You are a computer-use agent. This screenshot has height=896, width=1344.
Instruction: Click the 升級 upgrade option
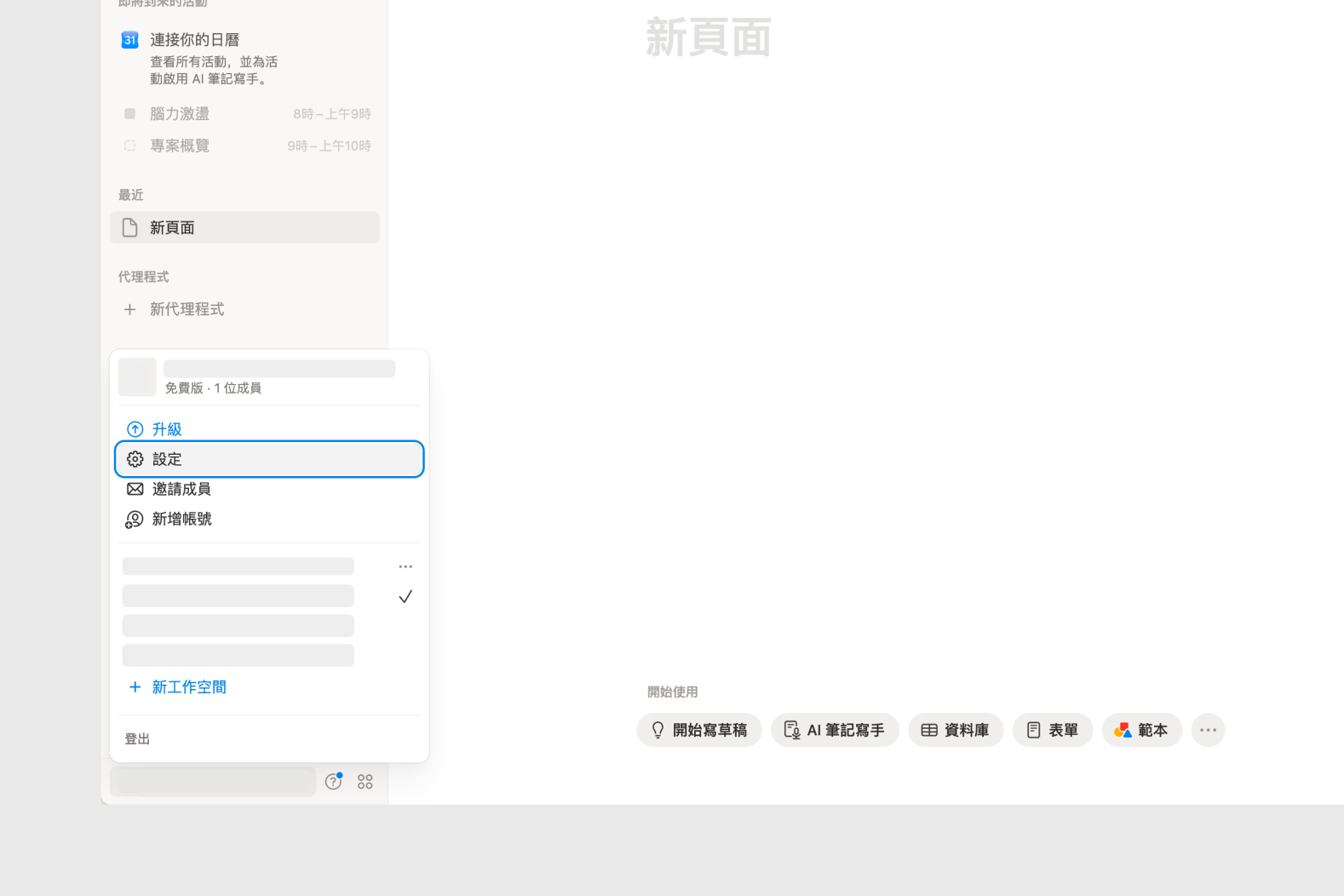pyautogui.click(x=269, y=429)
